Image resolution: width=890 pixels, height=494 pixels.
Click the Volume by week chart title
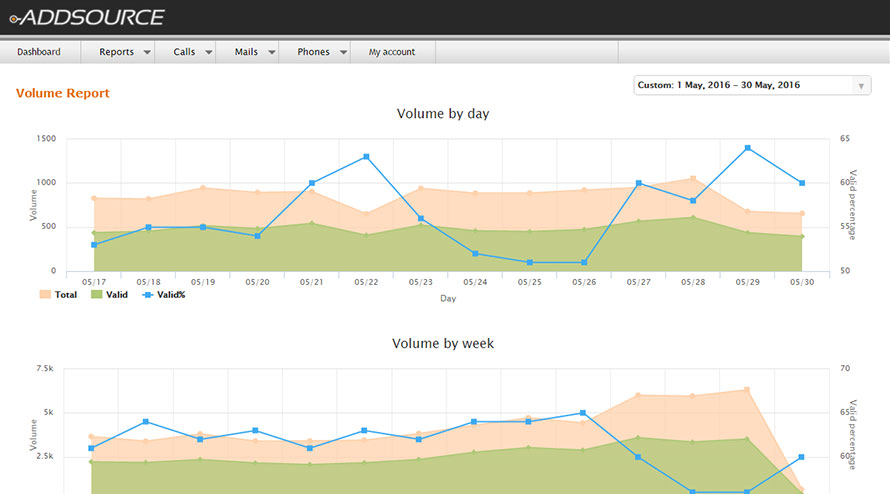click(x=443, y=344)
